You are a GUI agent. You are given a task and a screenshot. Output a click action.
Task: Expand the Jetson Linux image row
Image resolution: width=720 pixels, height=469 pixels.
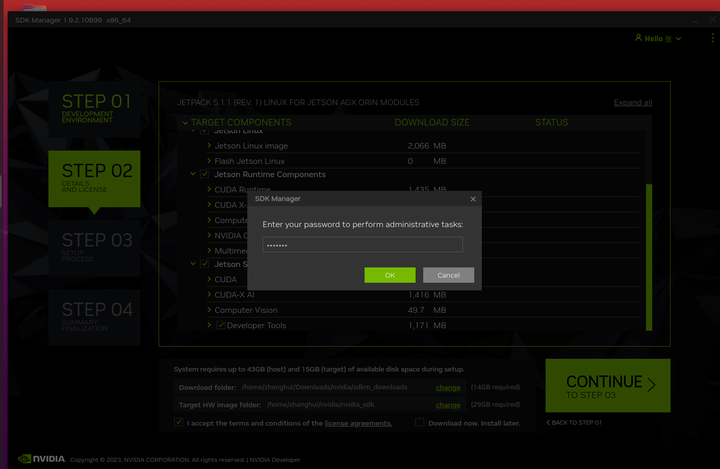click(x=209, y=146)
